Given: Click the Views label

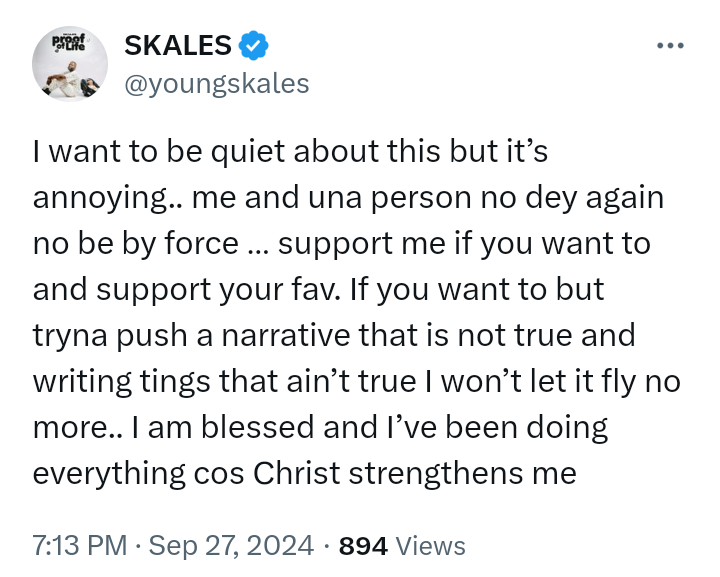Looking at the screenshot, I should [x=431, y=546].
